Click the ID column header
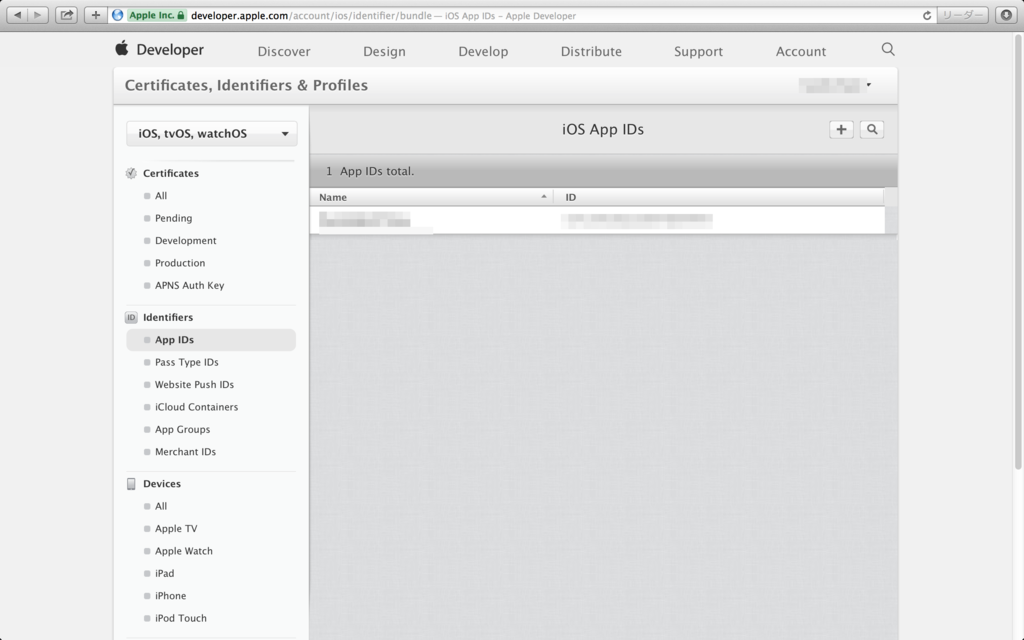Image resolution: width=1024 pixels, height=640 pixels. 718,197
